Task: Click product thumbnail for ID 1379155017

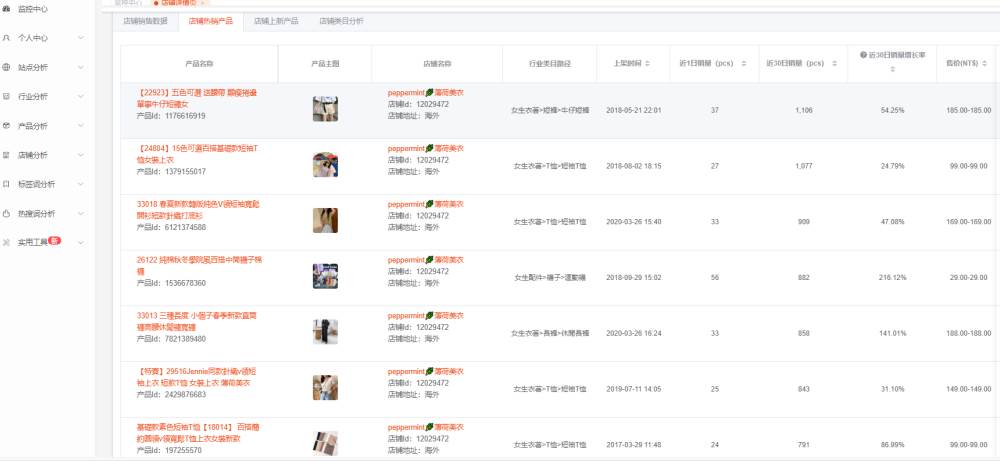Action: 325,165
